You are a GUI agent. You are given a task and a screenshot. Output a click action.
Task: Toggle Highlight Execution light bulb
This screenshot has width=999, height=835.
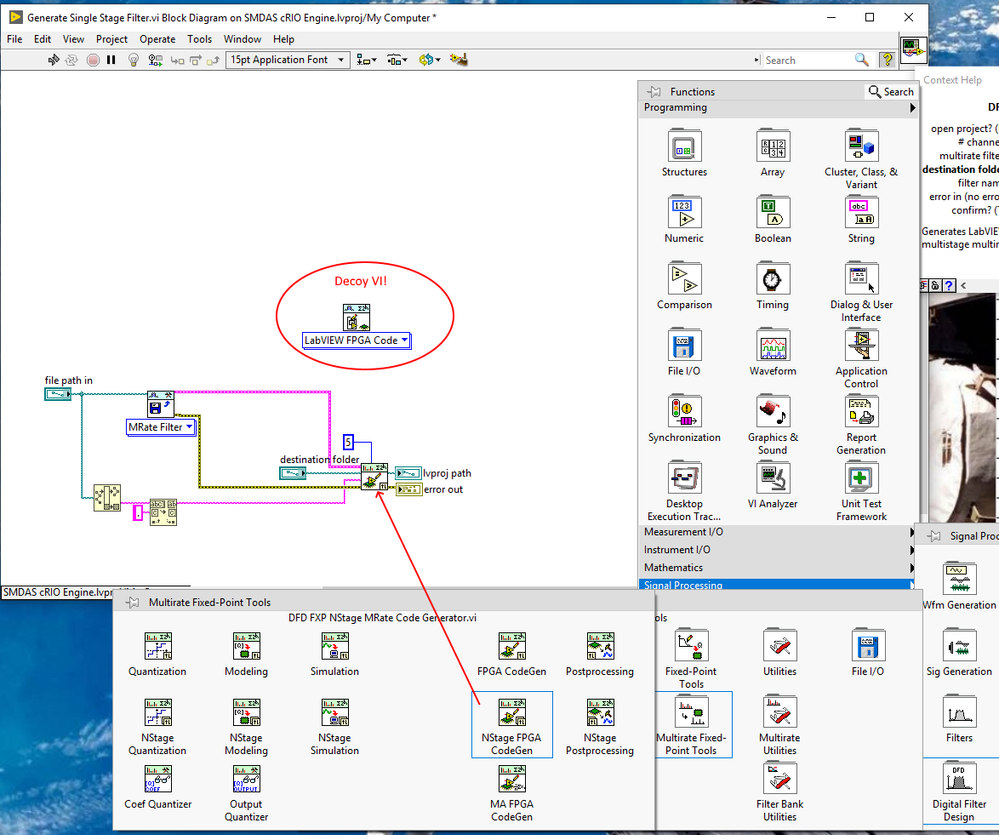pos(133,60)
